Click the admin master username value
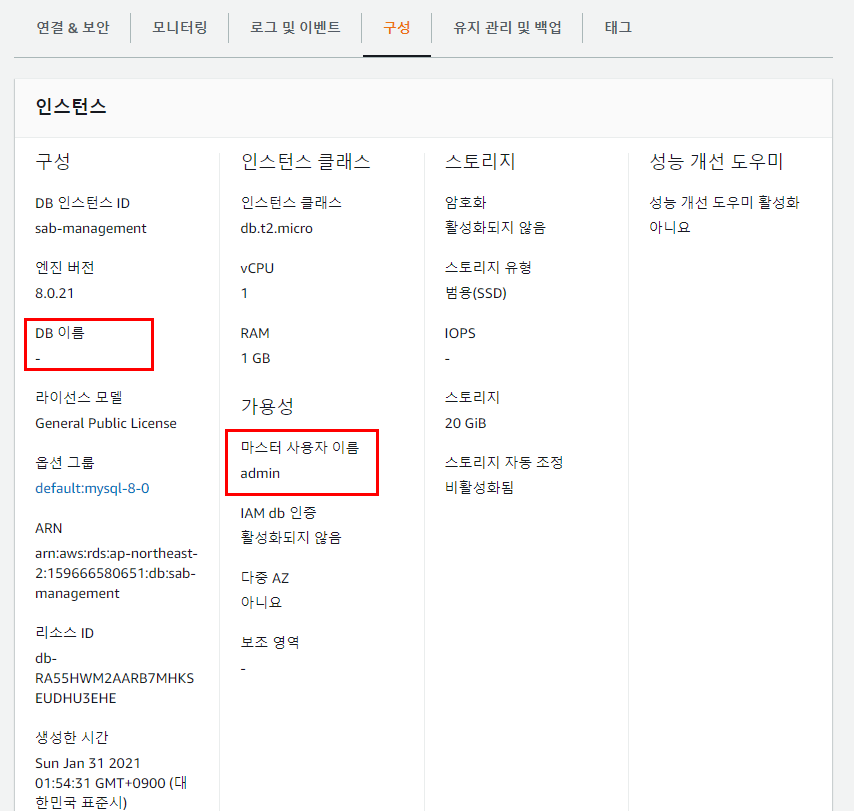The height and width of the screenshot is (811, 854). pyautogui.click(x=260, y=473)
